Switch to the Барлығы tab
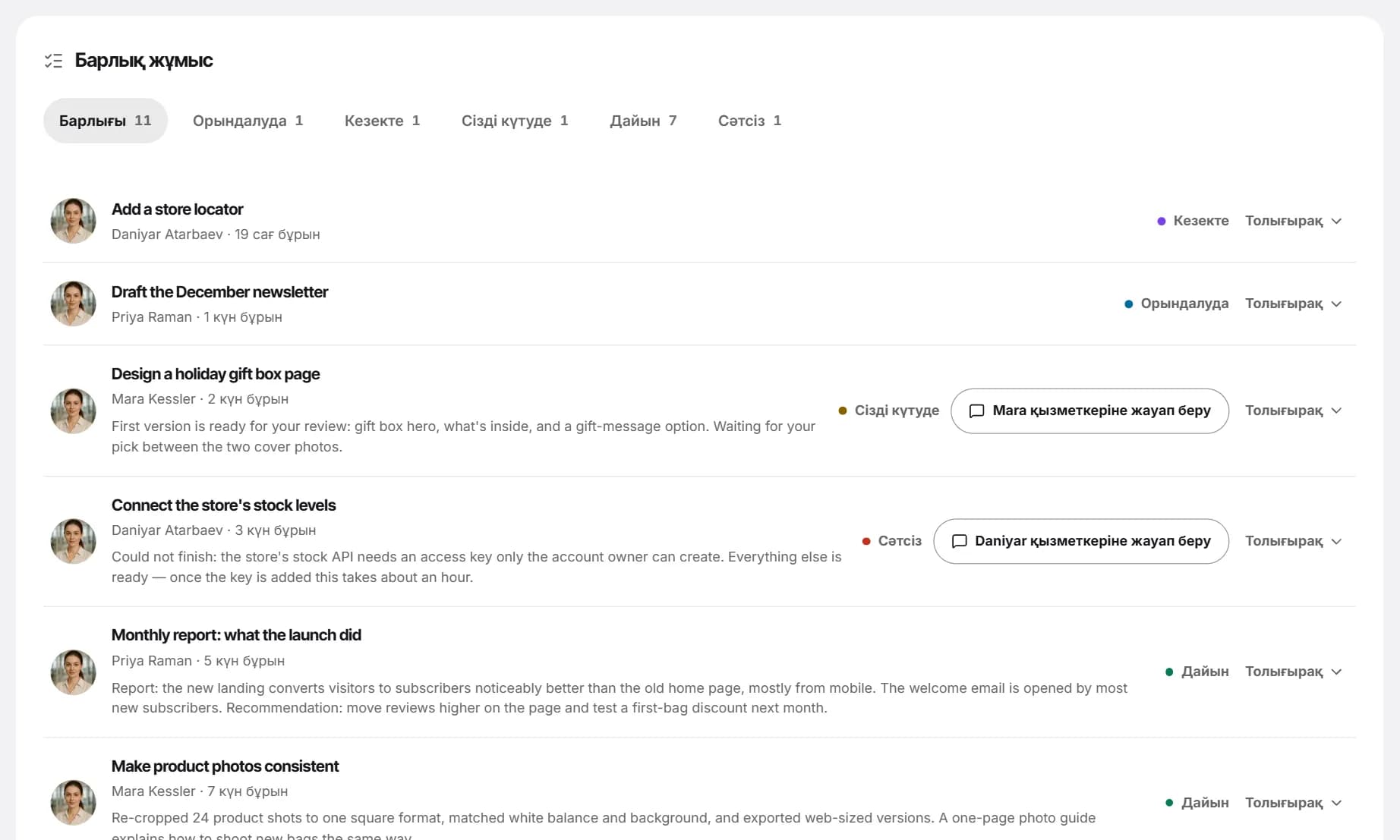The height and width of the screenshot is (840, 1400). tap(106, 121)
